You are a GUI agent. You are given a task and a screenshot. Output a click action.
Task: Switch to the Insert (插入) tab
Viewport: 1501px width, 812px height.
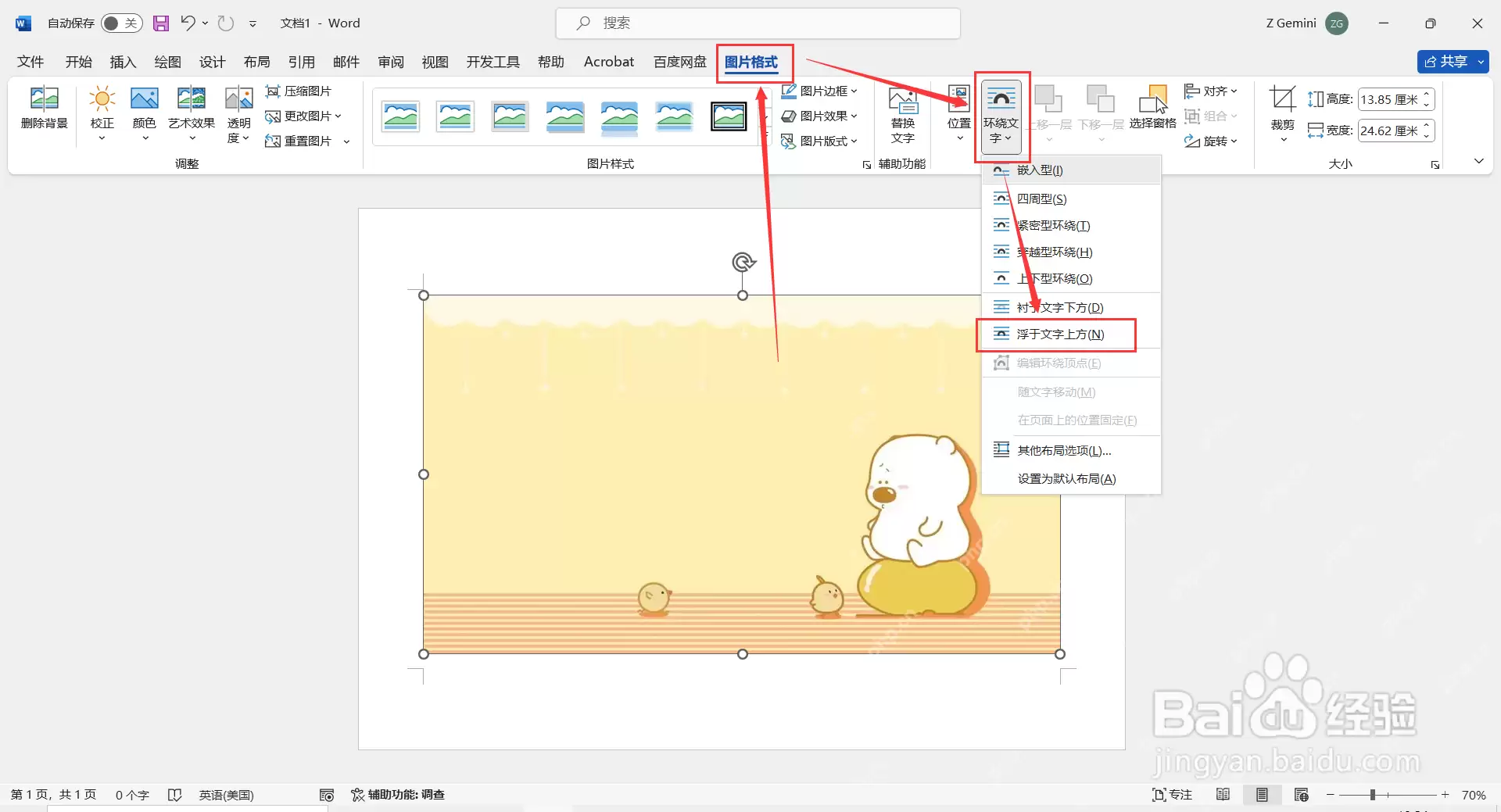[123, 62]
